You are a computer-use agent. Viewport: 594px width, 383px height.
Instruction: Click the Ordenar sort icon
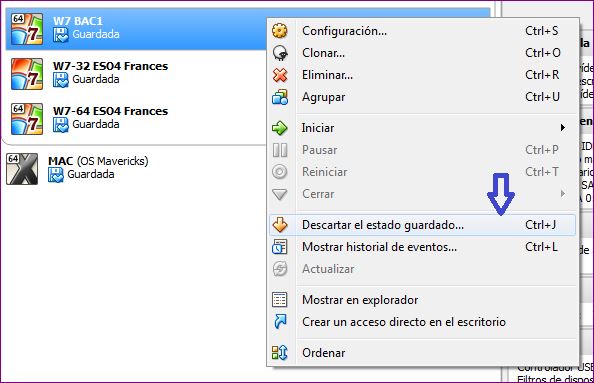(x=280, y=353)
